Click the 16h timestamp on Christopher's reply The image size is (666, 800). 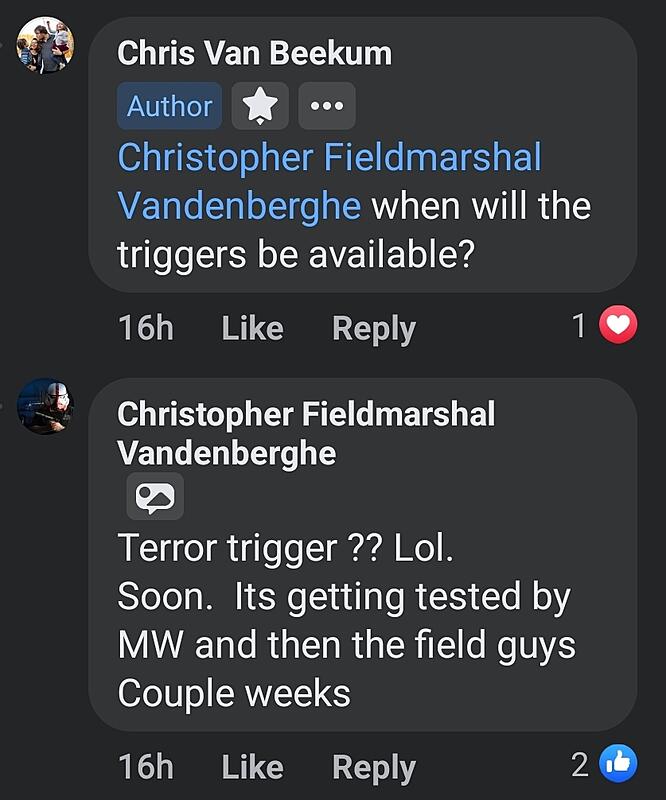coord(146,766)
